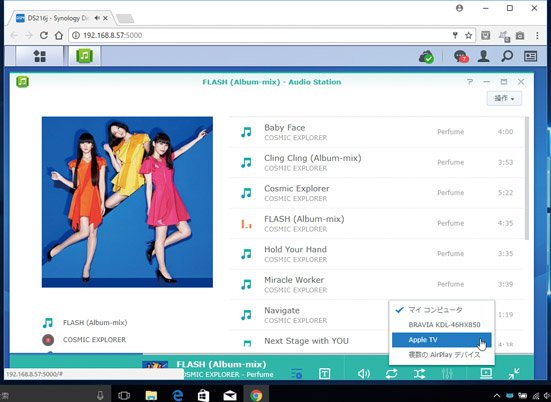Open the Chrome three-dot menu
Viewport: 551px width, 402px height.
[x=537, y=35]
